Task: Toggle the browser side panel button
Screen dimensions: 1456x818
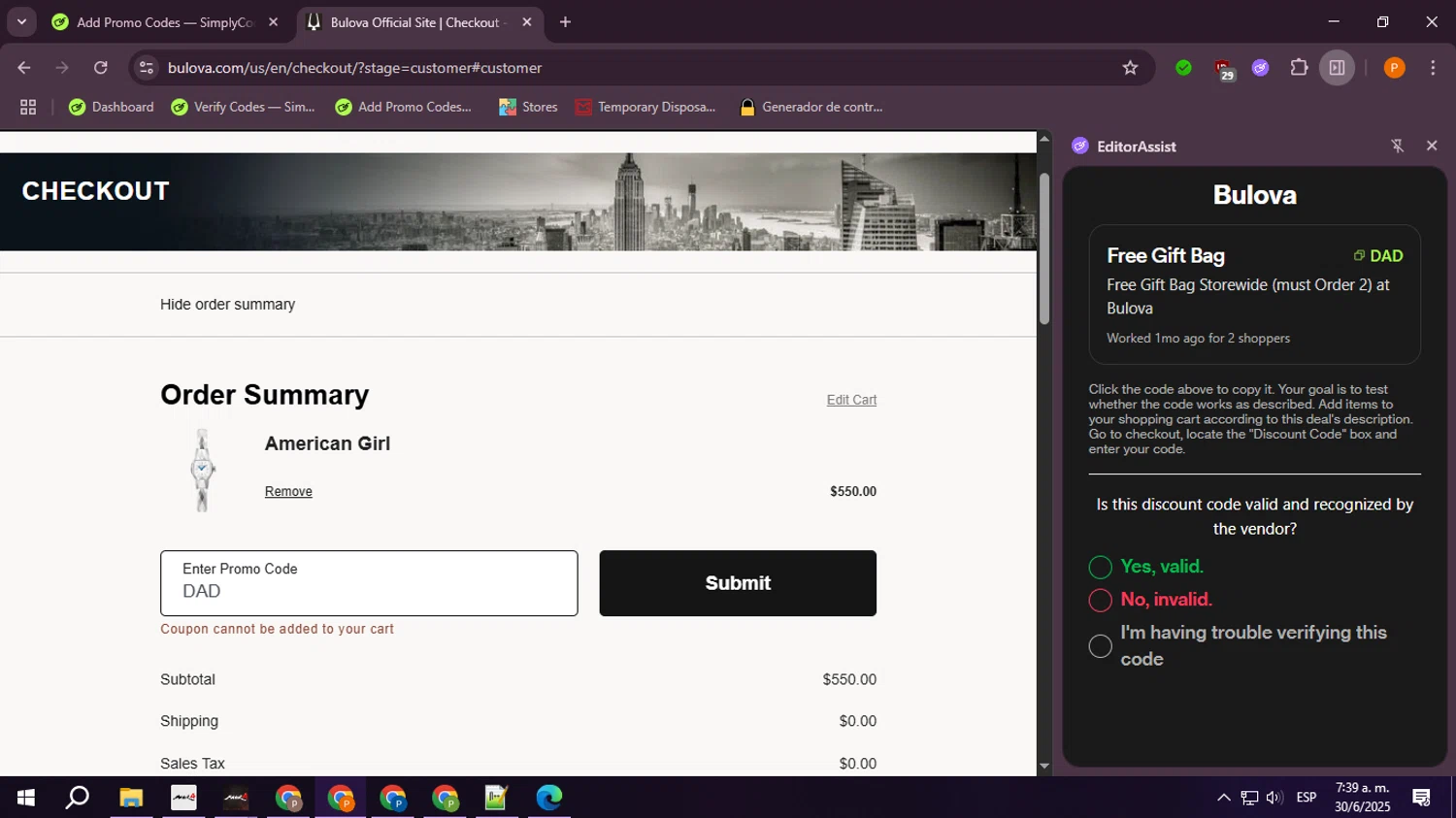Action: (1337, 68)
